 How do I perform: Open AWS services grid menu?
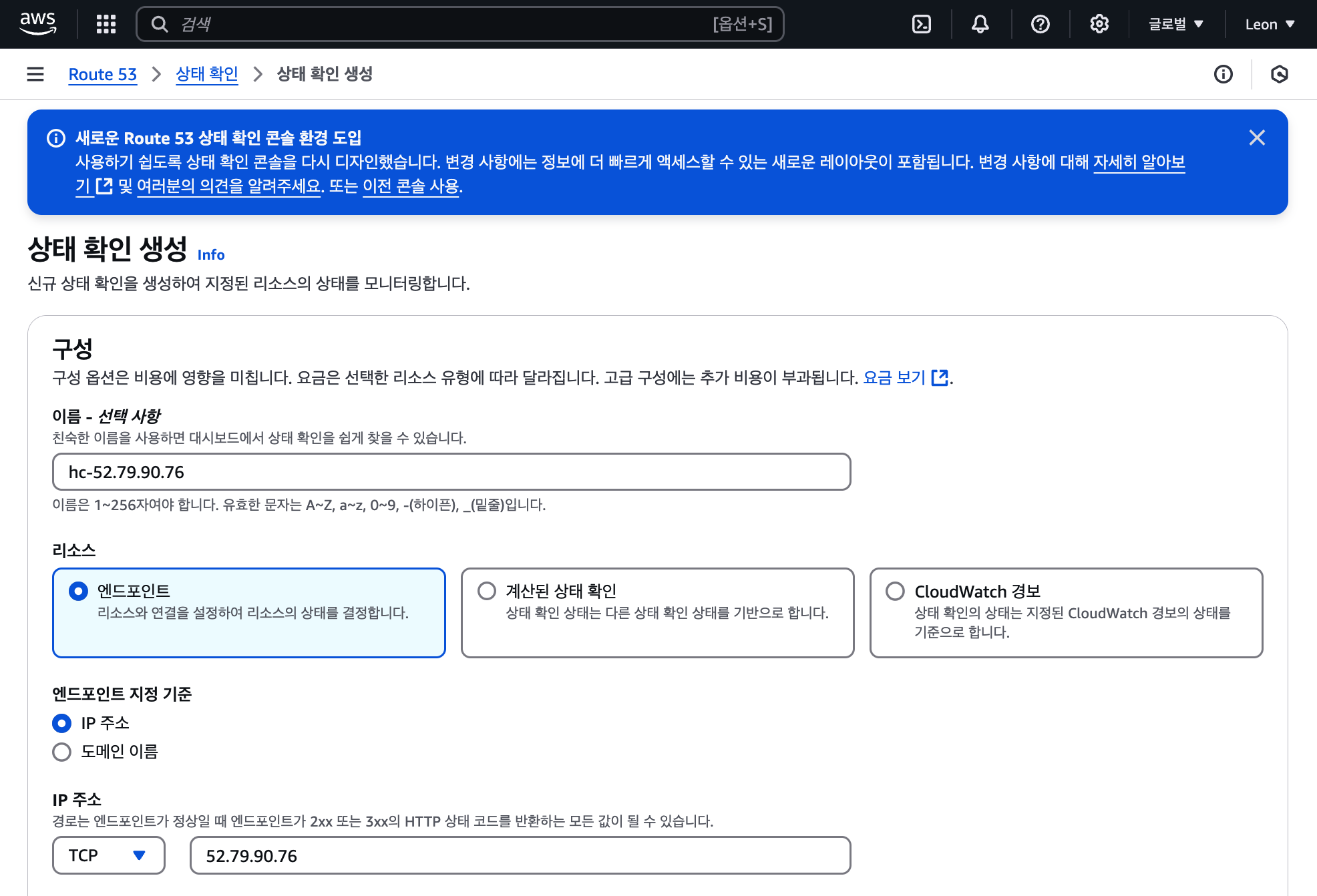[x=106, y=24]
